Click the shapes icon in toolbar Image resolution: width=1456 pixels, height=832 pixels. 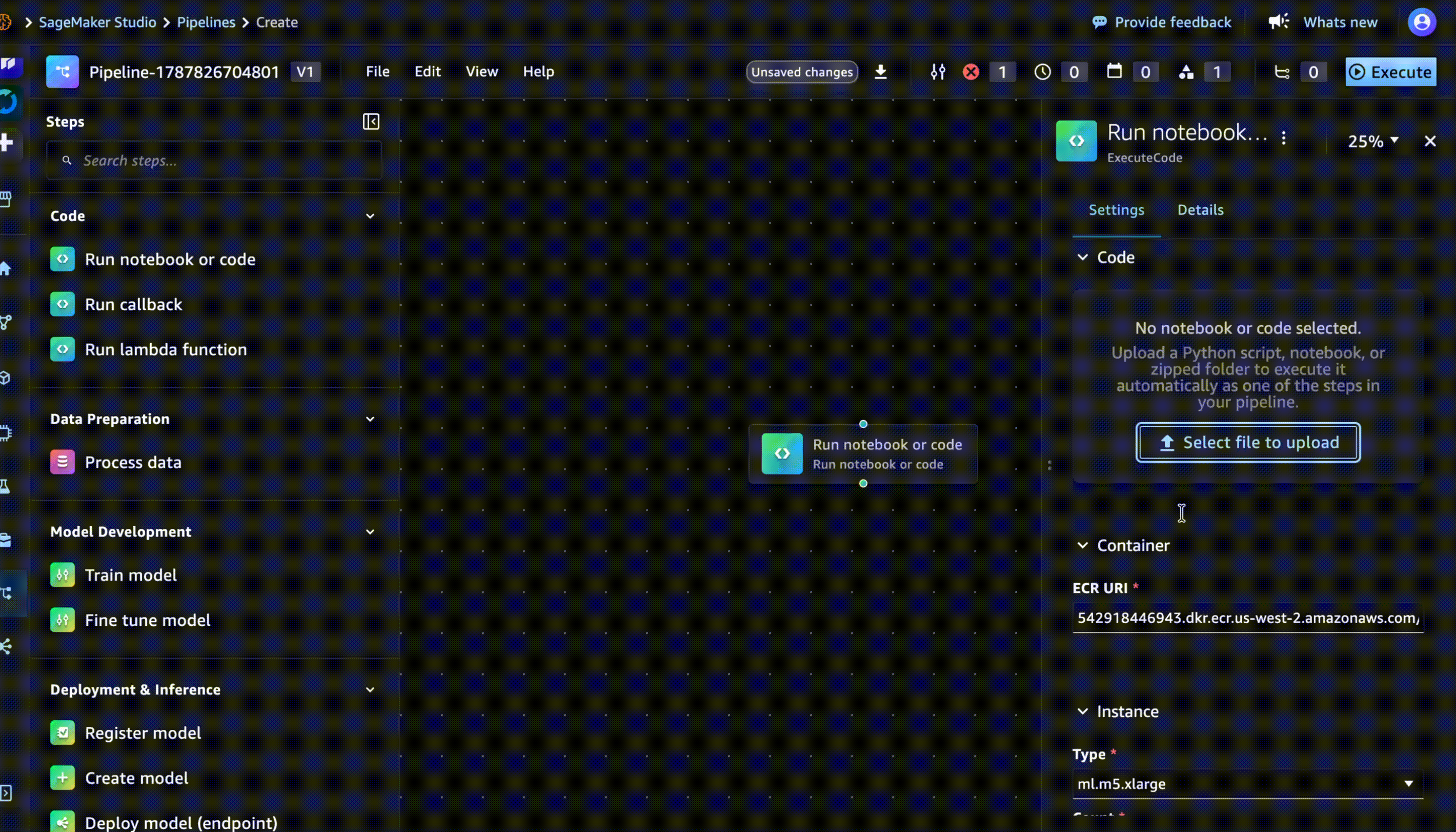pos(1186,72)
